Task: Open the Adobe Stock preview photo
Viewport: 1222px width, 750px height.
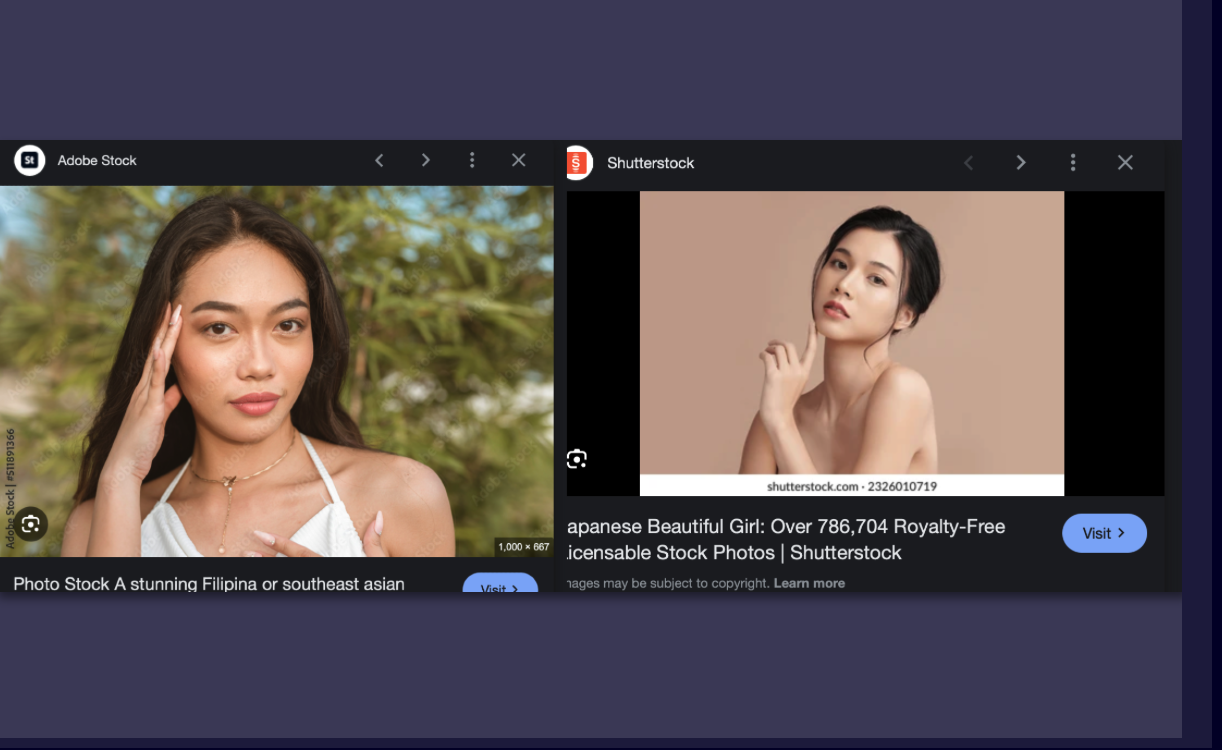Action: tap(276, 370)
